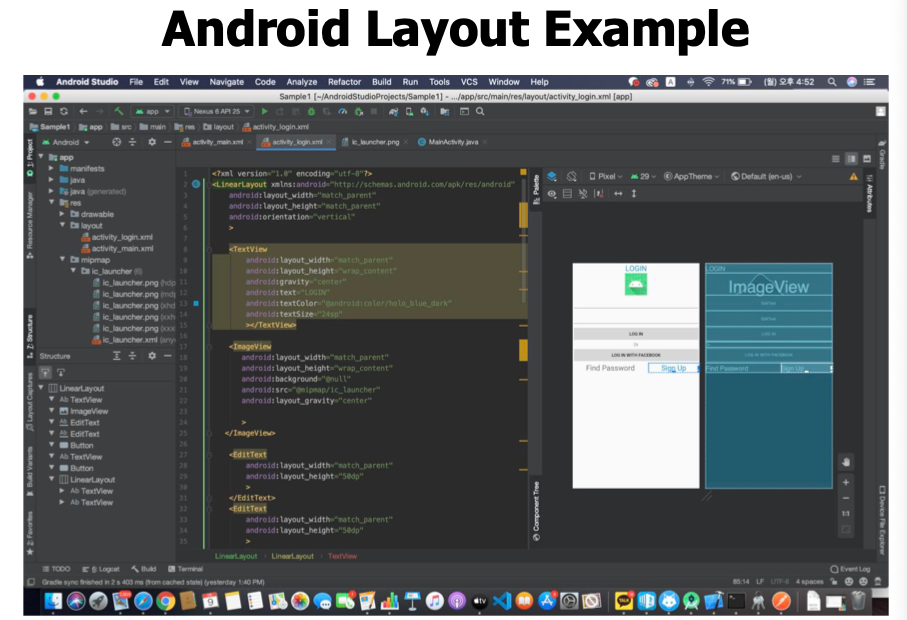Toggle the design view options eye icon

(552, 194)
